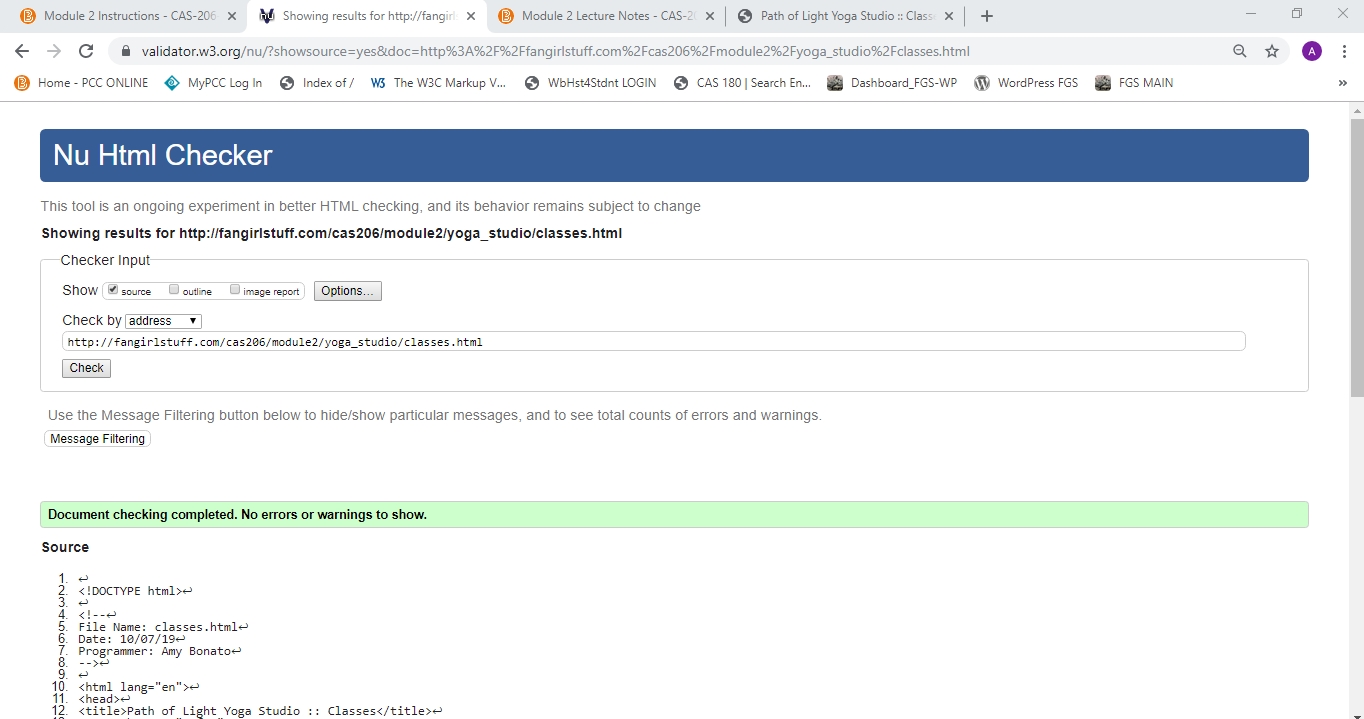Reload the page with the refresh icon
1364x719 pixels.
click(x=86, y=51)
